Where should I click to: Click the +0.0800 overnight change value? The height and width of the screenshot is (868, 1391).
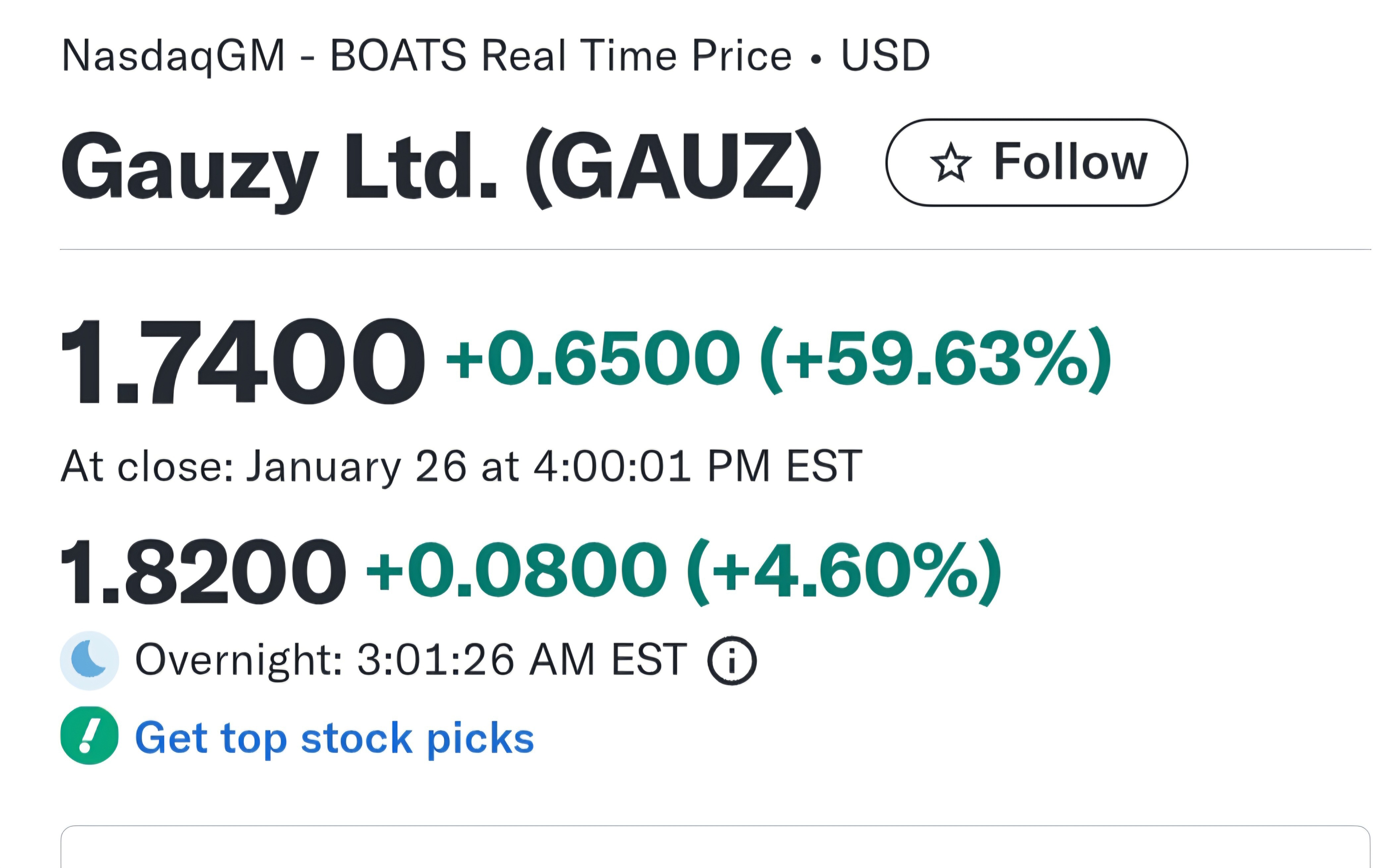516,571
